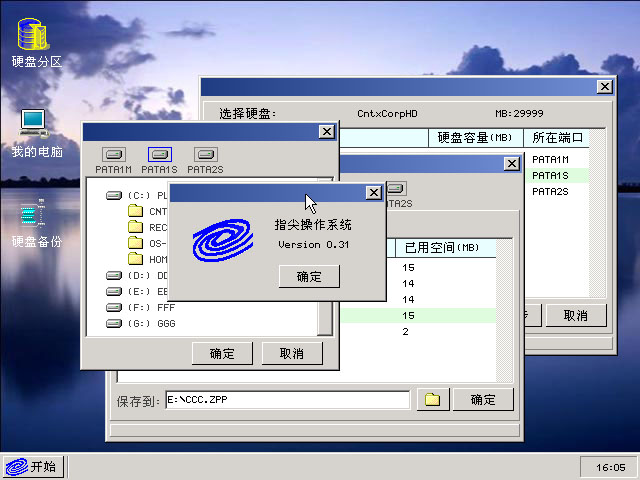640x480 pixels.
Task: Click 取消 in the file browser dialog
Action: pyautogui.click(x=292, y=353)
